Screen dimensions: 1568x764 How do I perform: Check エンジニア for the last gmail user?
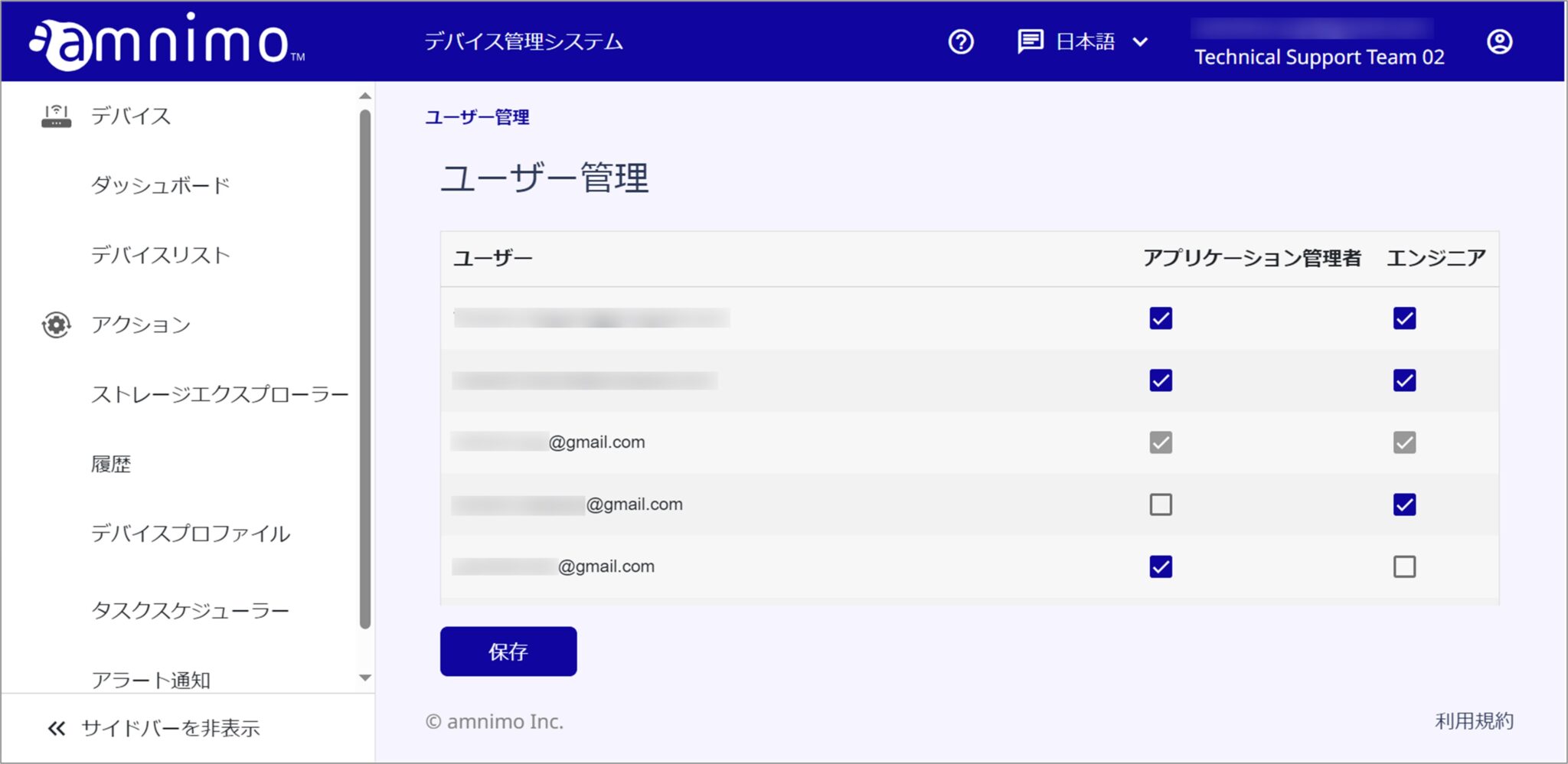click(1403, 566)
